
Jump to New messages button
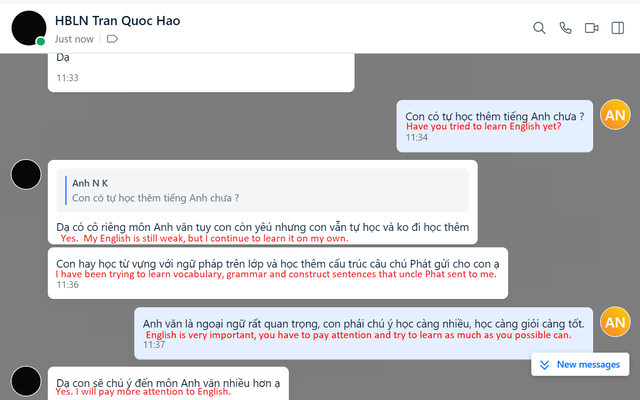coord(580,364)
